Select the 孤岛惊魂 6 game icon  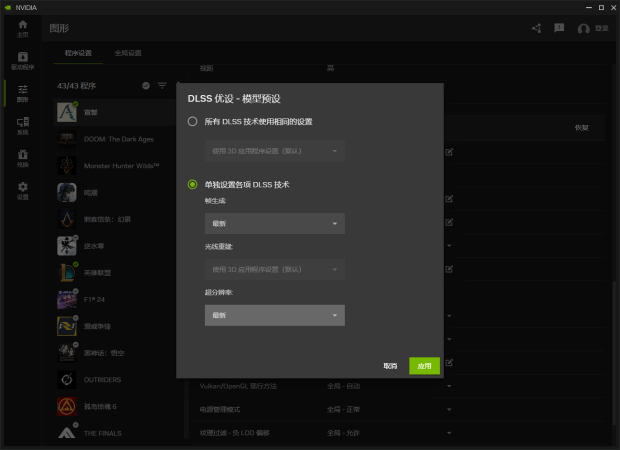[67, 407]
